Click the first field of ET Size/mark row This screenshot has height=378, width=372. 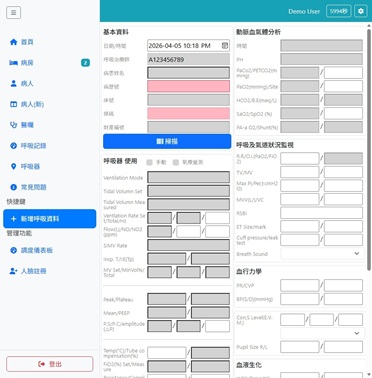(x=300, y=226)
